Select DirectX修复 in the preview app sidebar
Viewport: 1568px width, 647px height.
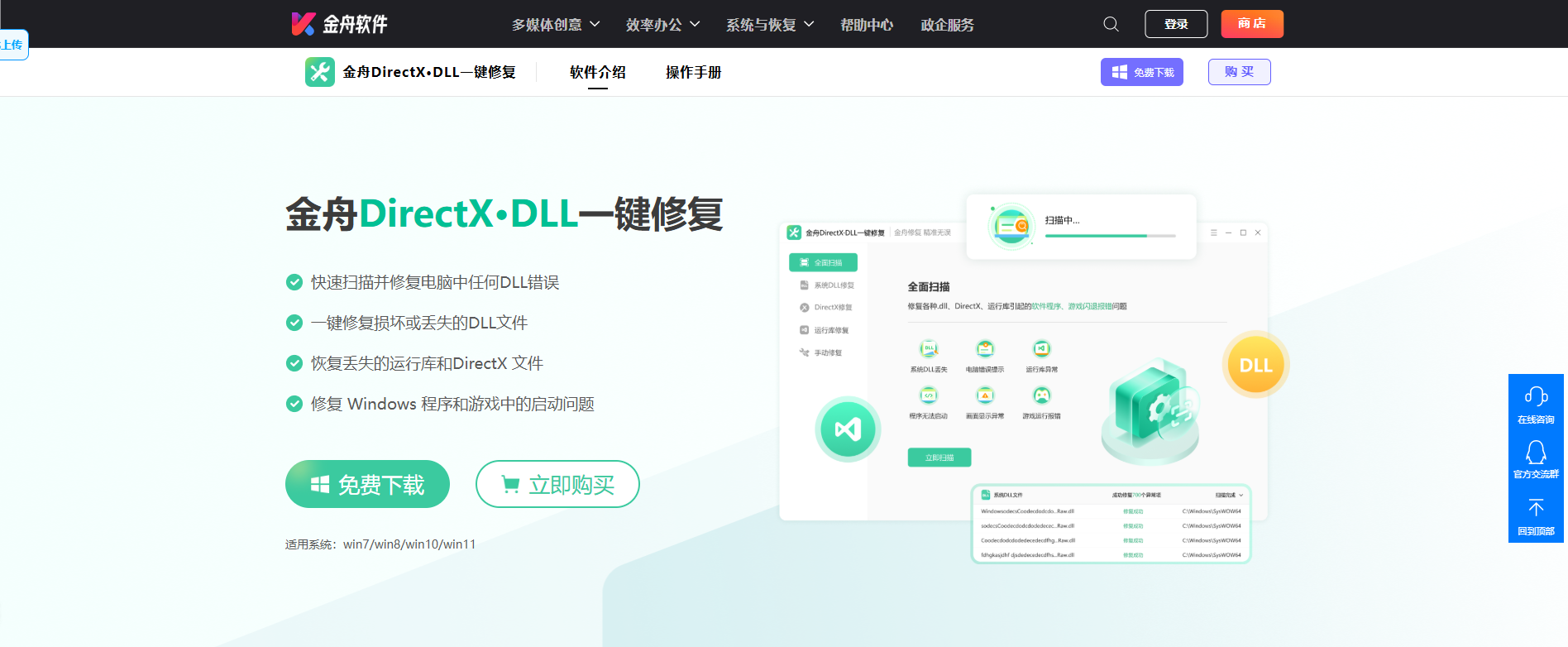tap(826, 308)
